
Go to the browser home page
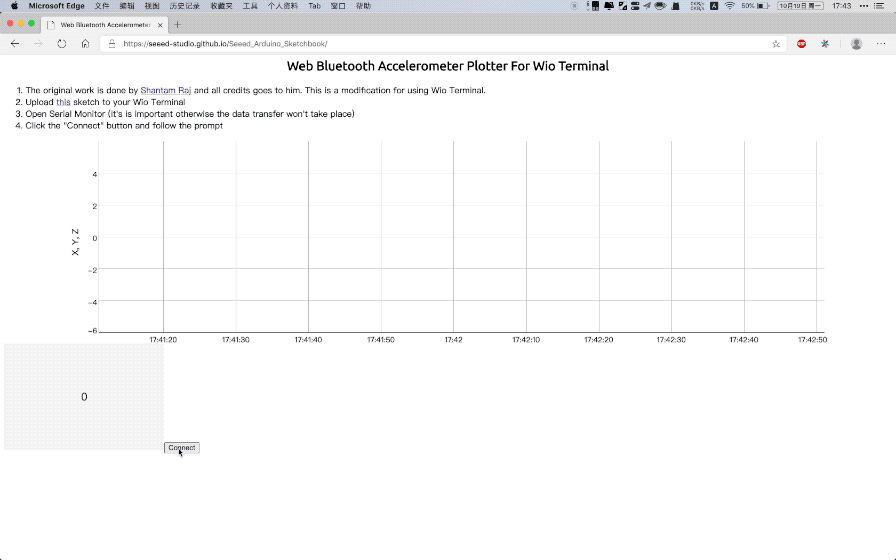pyautogui.click(x=85, y=43)
